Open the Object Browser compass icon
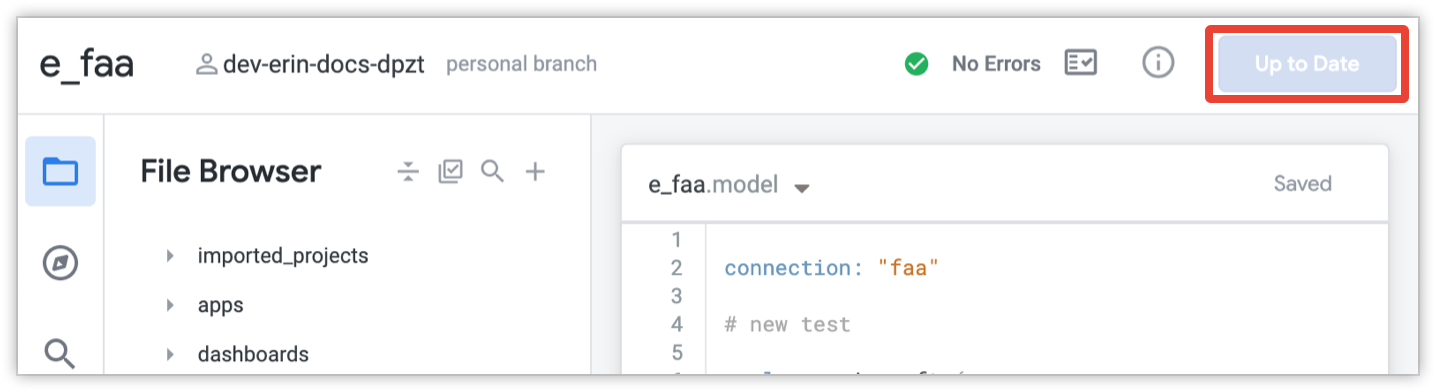 60,264
